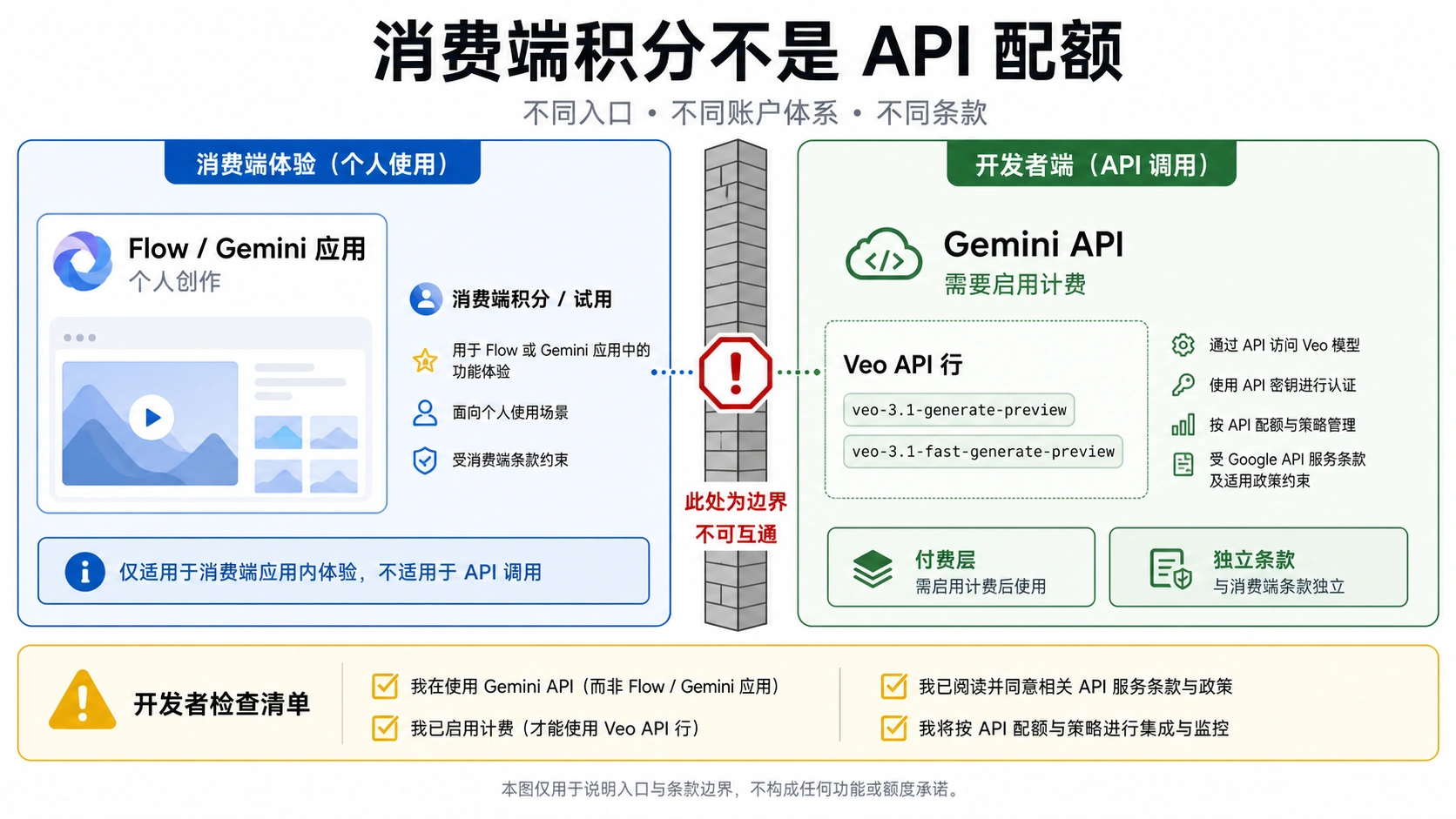The image size is (1456, 819).
Task: Click the shield check icon beside 受消费端条款约束
Action: pyautogui.click(x=425, y=460)
